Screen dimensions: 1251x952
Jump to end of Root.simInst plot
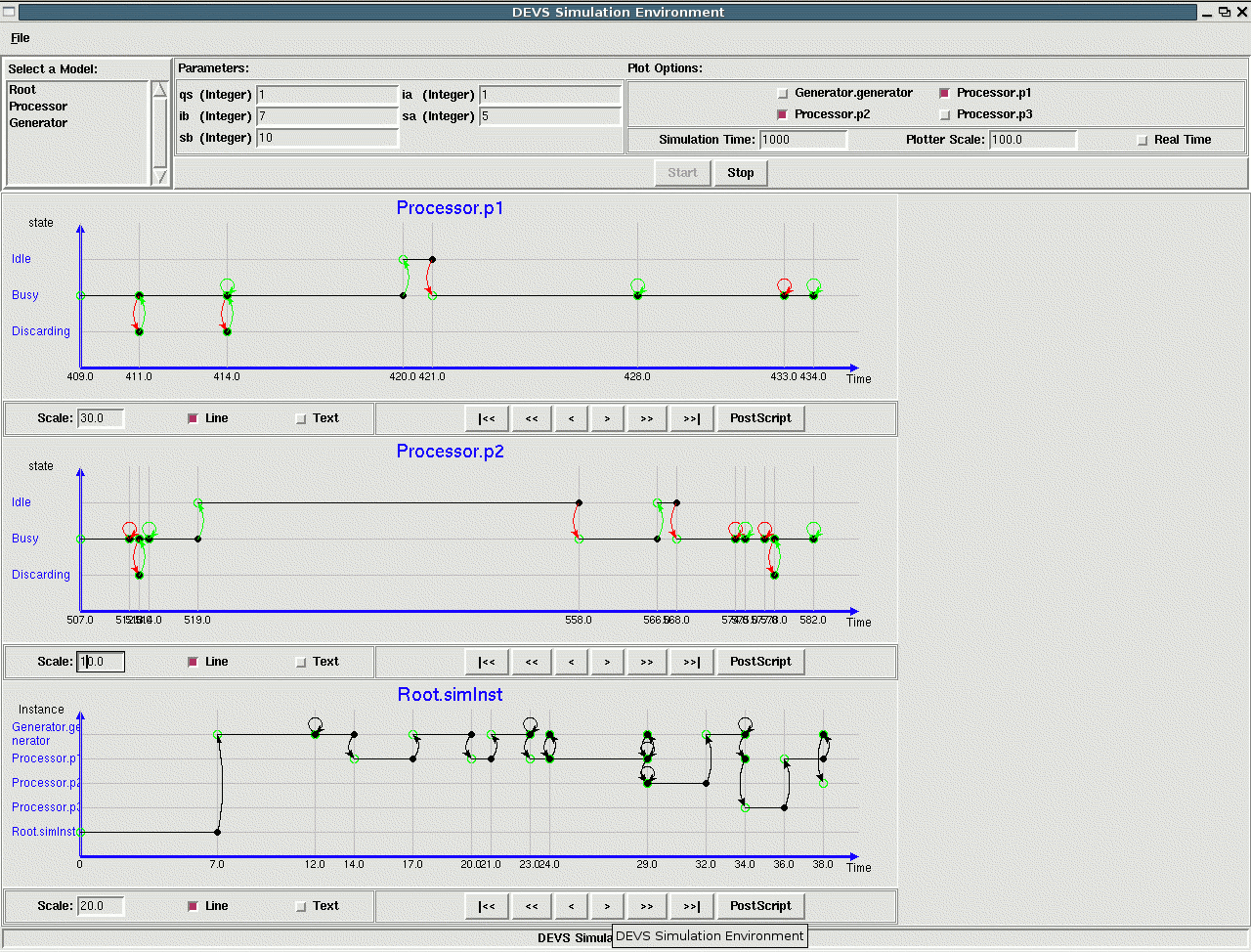(692, 906)
